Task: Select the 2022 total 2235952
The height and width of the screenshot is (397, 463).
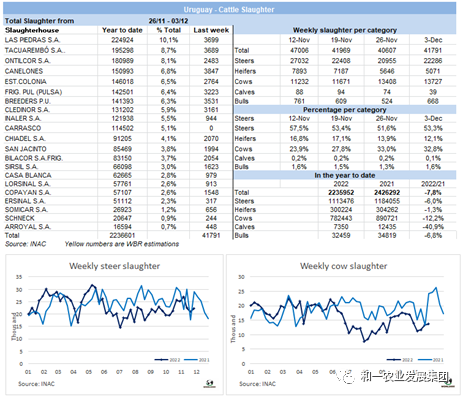Action: 341,193
